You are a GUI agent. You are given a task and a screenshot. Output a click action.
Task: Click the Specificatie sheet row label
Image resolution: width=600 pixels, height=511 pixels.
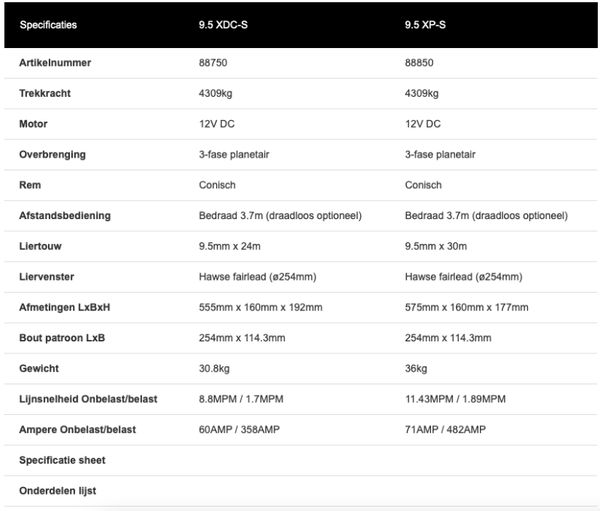(x=62, y=460)
